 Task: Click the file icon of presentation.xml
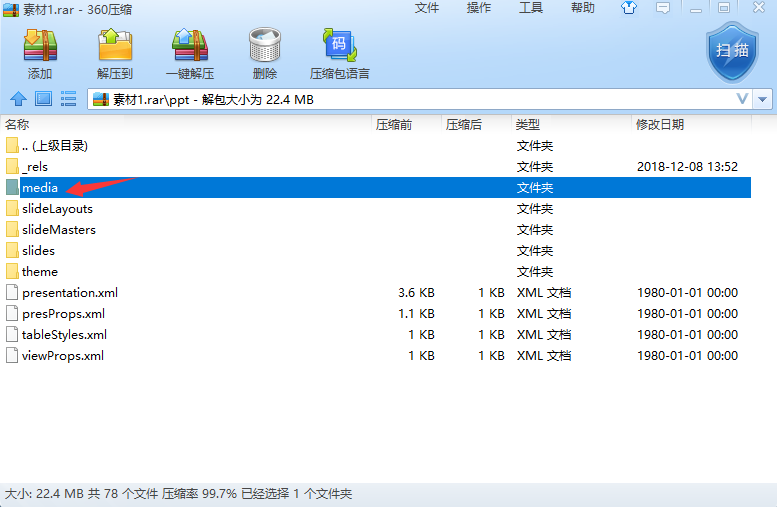12,292
